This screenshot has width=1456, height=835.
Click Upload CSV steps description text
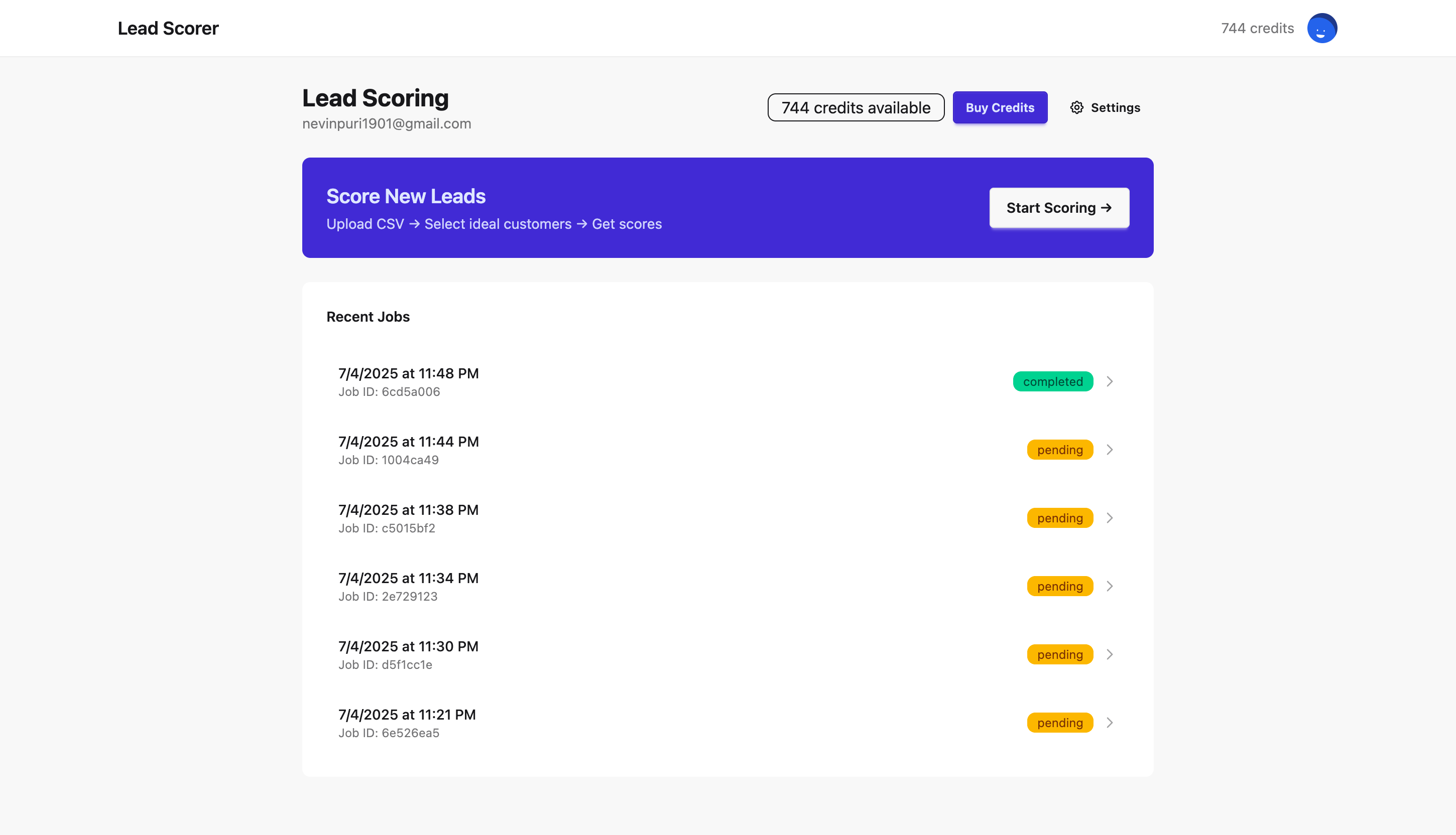tap(494, 224)
